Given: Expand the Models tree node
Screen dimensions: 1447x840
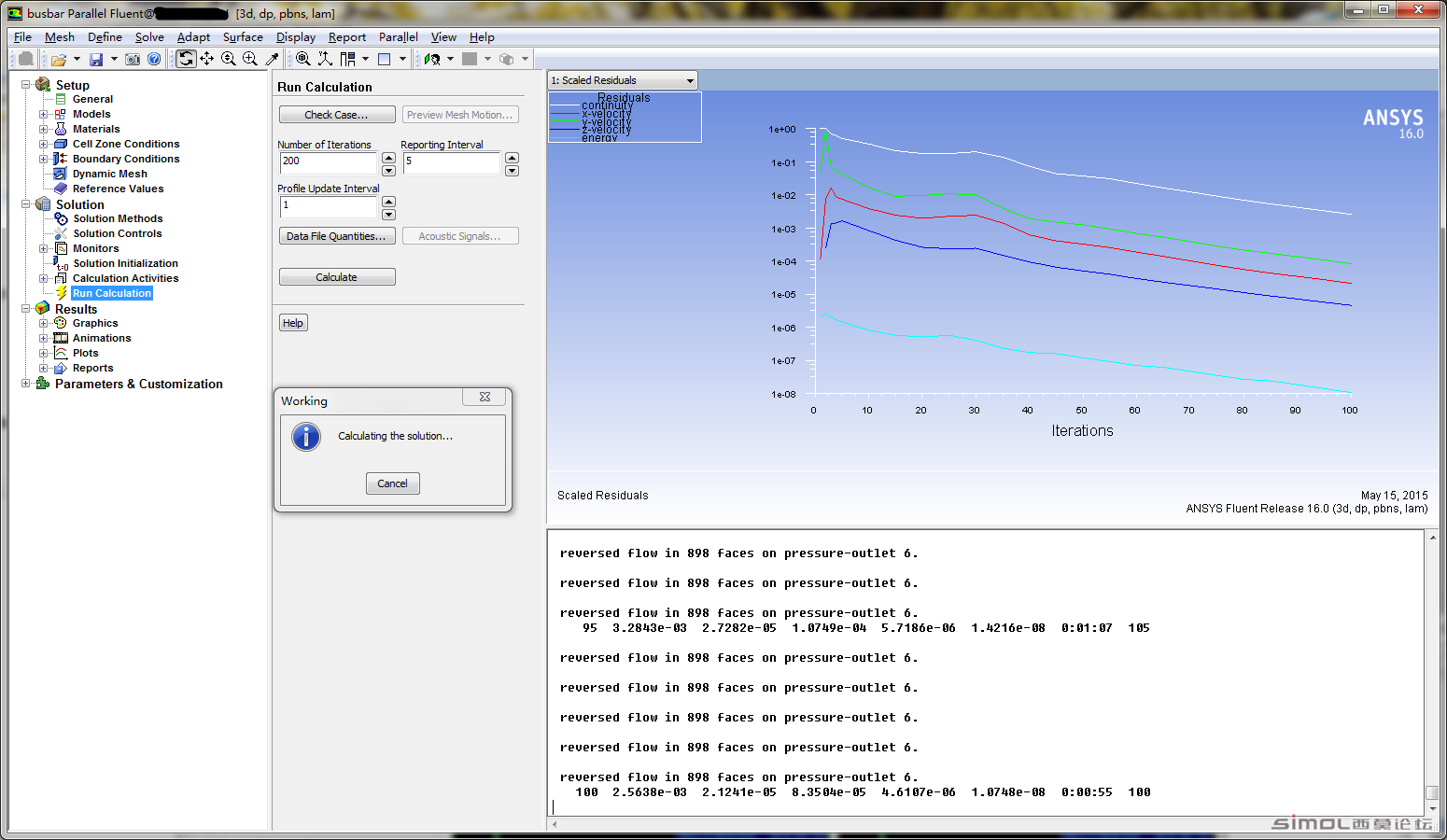Looking at the screenshot, I should point(43,114).
